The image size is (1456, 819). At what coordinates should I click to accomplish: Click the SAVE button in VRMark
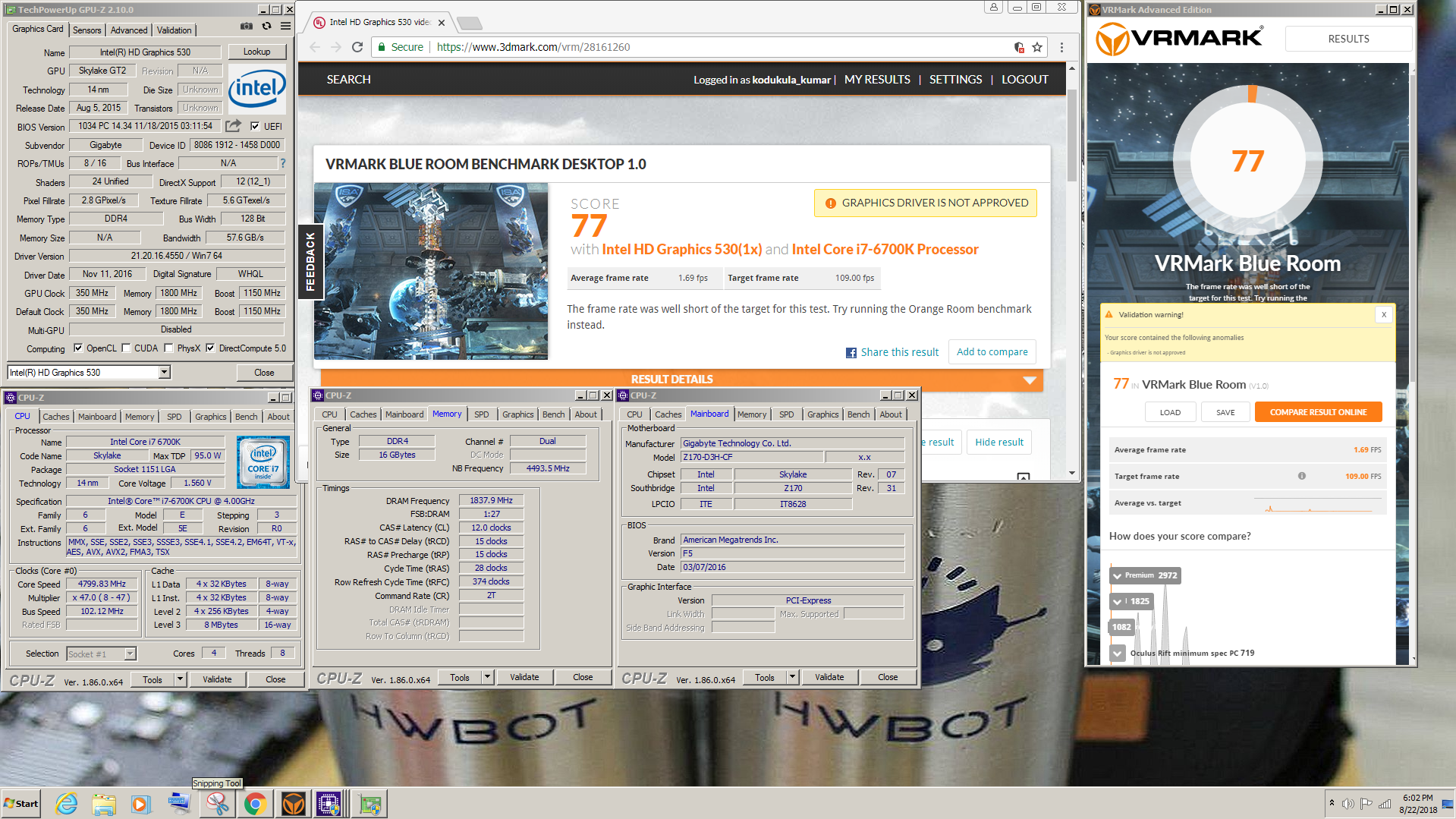tap(1225, 412)
